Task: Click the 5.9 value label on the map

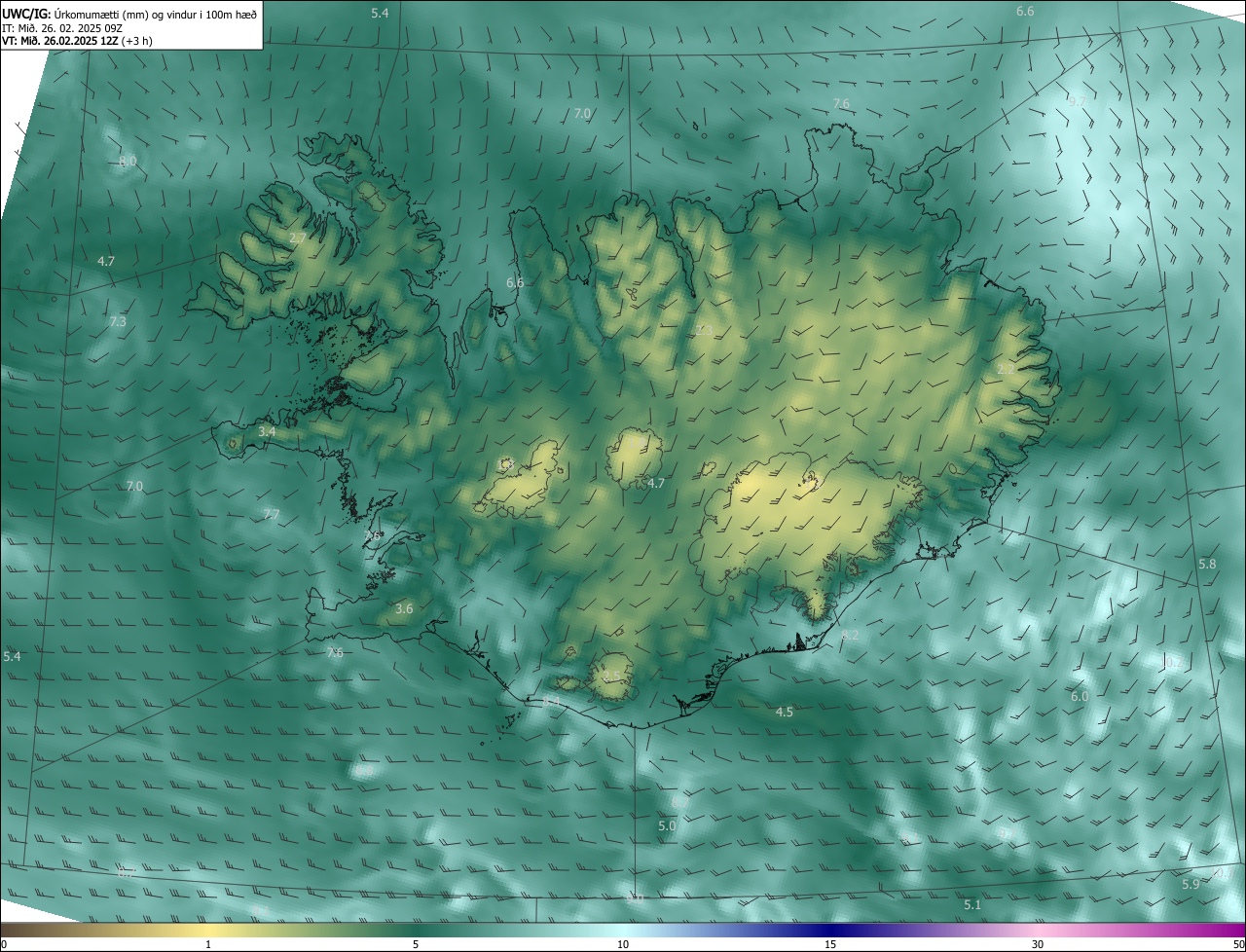Action: [1191, 884]
